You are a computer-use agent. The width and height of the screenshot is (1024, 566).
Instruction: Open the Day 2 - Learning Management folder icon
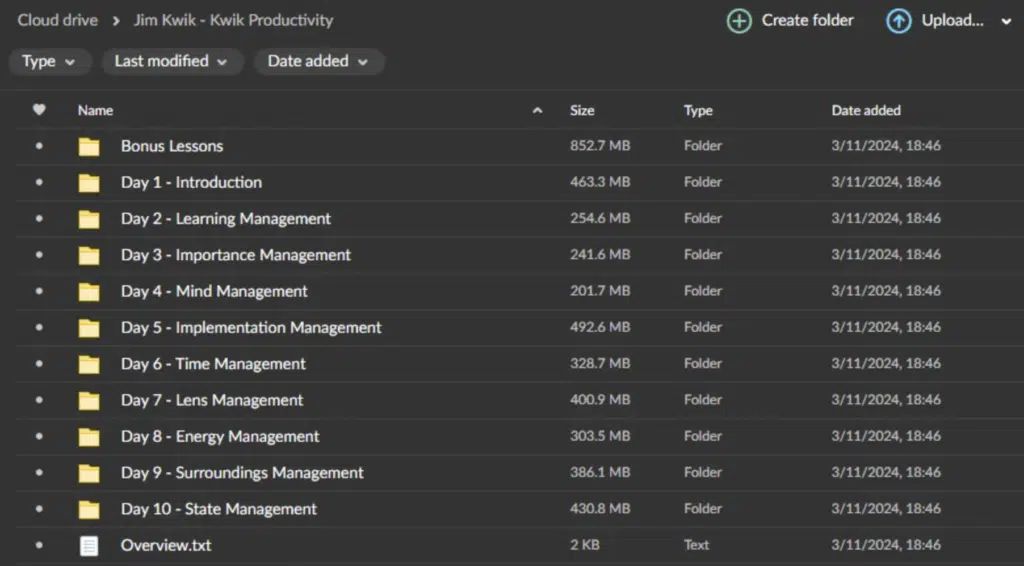click(89, 219)
